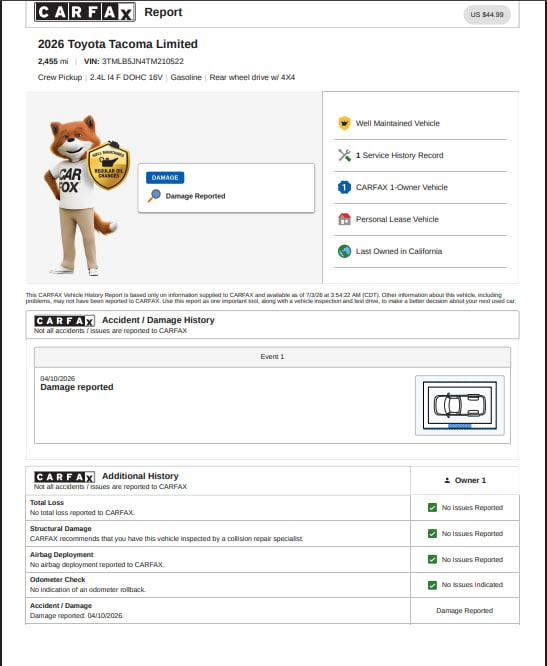Image resolution: width=547 pixels, height=666 pixels.
Task: Click the 'Airbag Deployment' row label
Action: [x=62, y=554]
